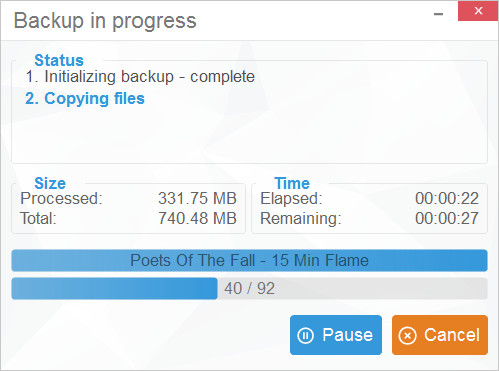This screenshot has width=499, height=371.
Task: Minimize the Backup in progress window
Action: [x=438, y=14]
